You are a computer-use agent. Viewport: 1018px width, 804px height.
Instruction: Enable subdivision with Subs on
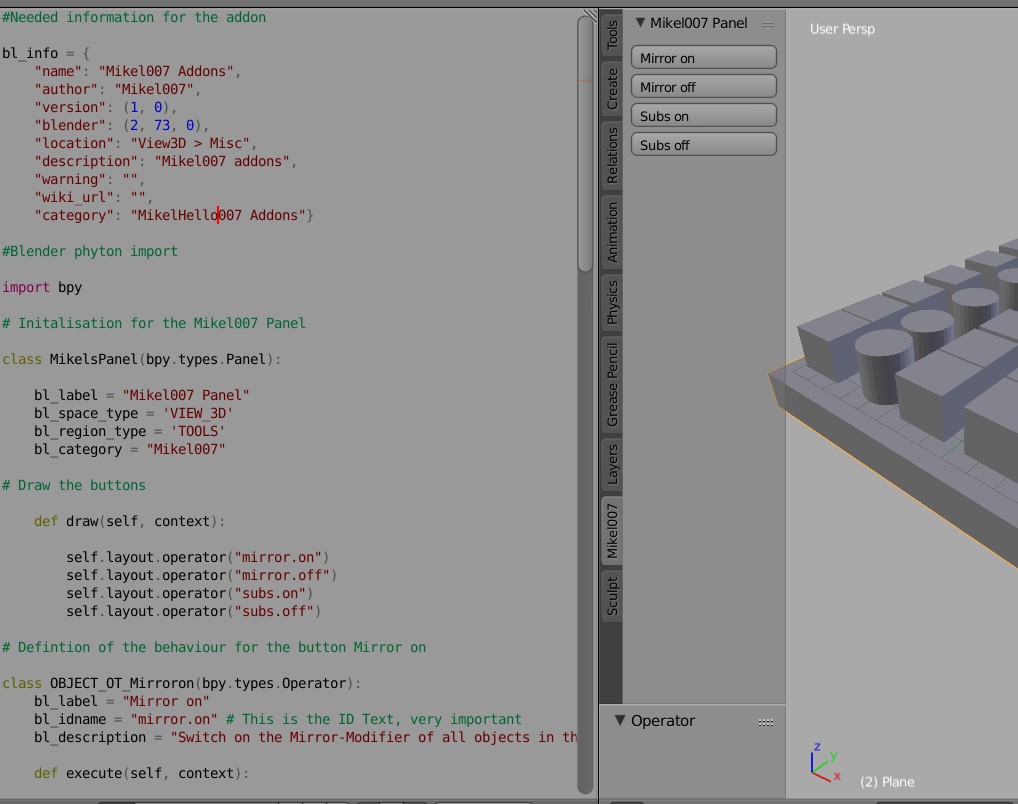tap(703, 116)
